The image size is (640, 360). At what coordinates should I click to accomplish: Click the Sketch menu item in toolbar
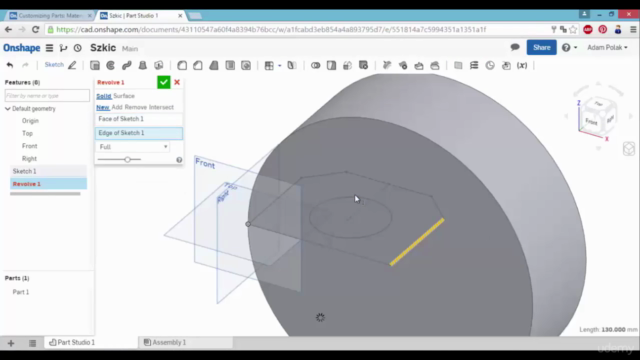coord(54,65)
